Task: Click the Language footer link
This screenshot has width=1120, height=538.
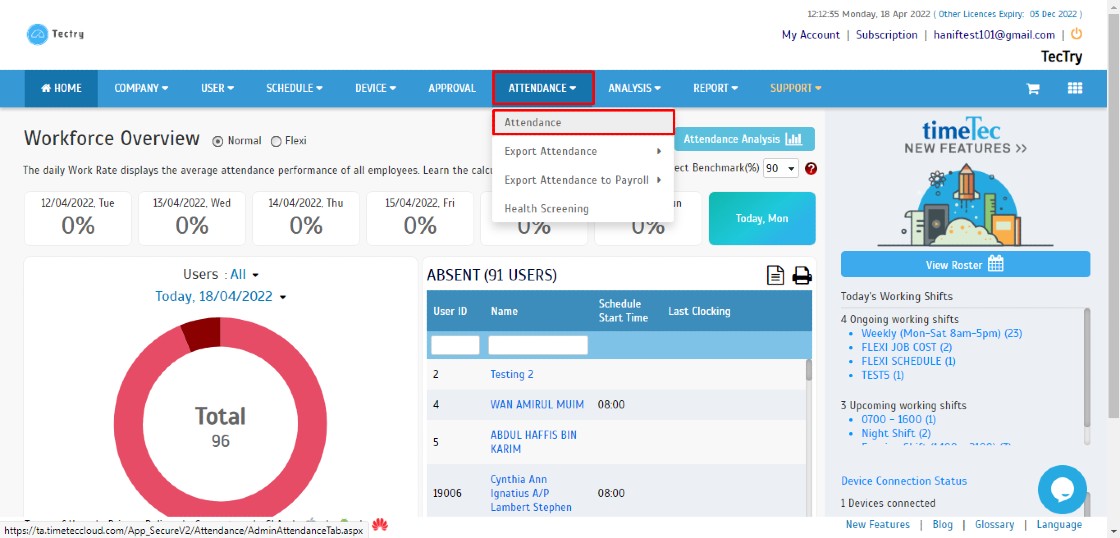Action: coord(1059,524)
